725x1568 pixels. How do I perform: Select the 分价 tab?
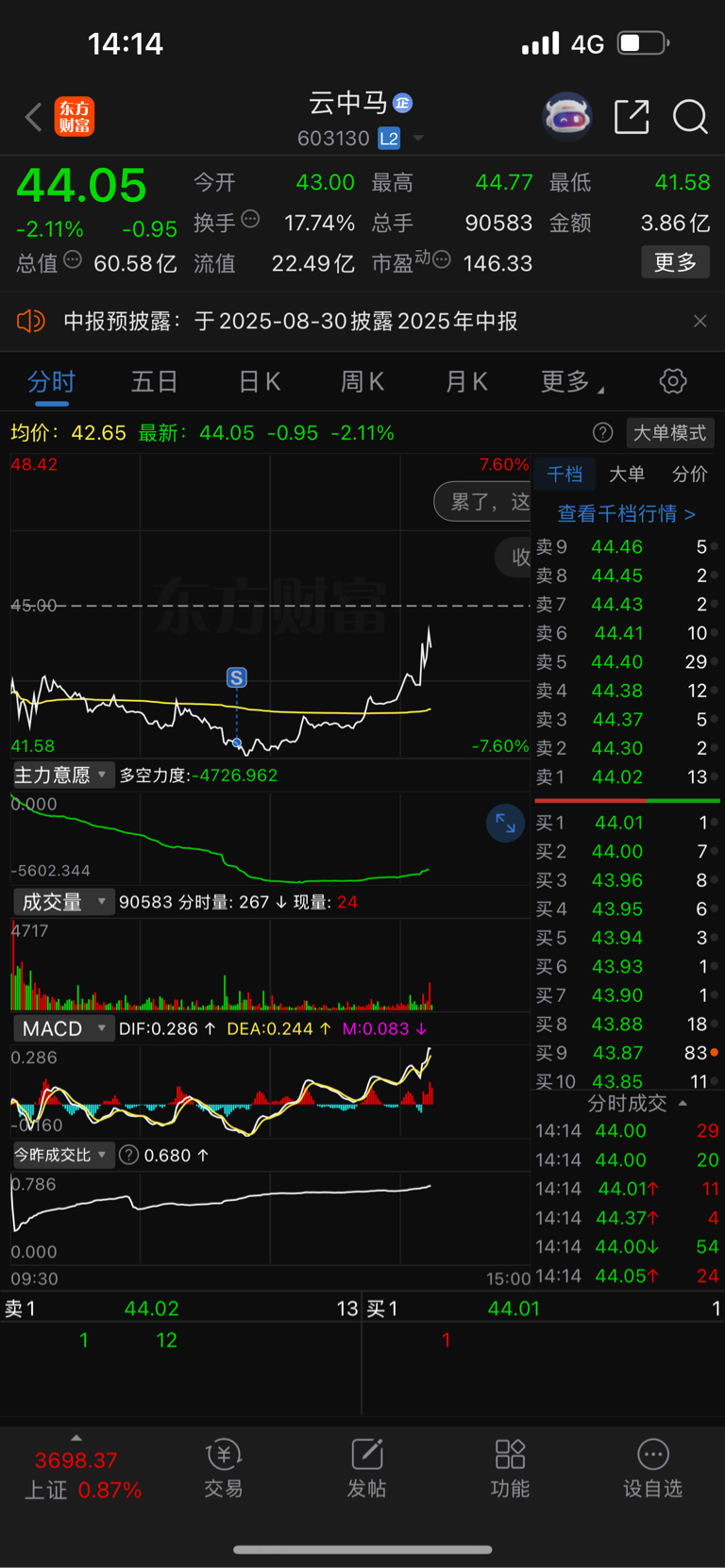pos(689,474)
